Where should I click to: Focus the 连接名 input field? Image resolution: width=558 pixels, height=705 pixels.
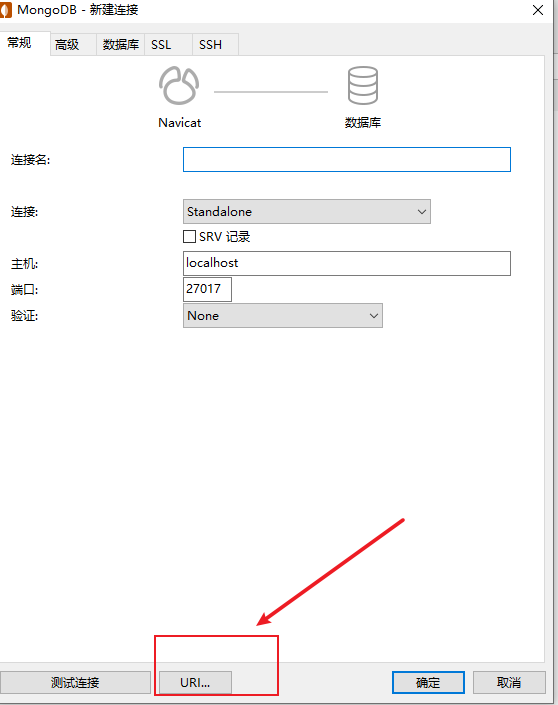pyautogui.click(x=347, y=159)
